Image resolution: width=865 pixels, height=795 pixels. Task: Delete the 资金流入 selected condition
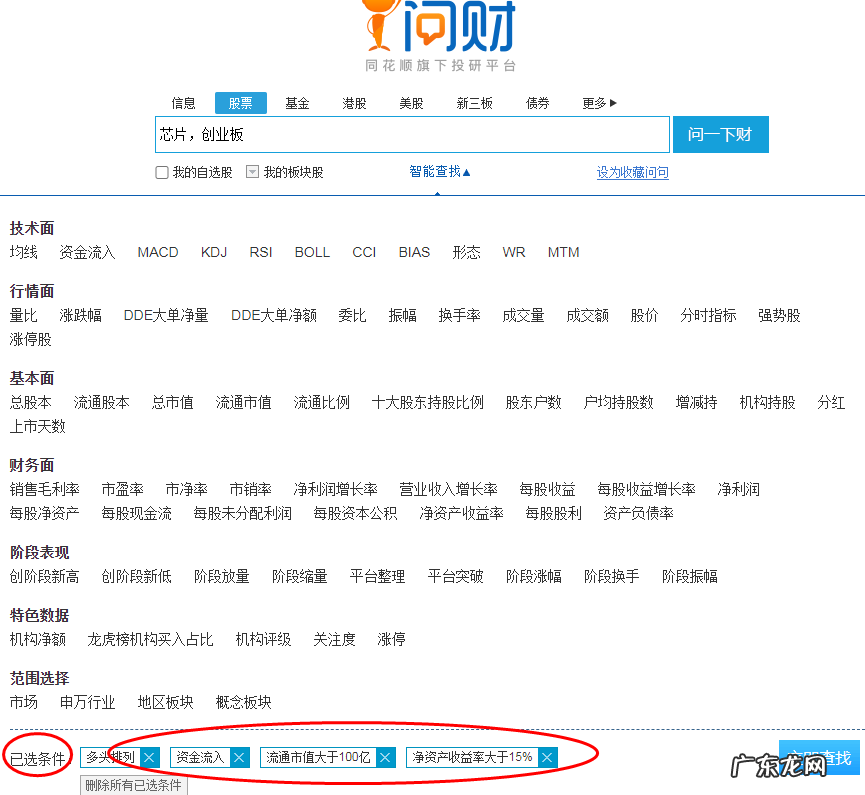click(x=239, y=757)
